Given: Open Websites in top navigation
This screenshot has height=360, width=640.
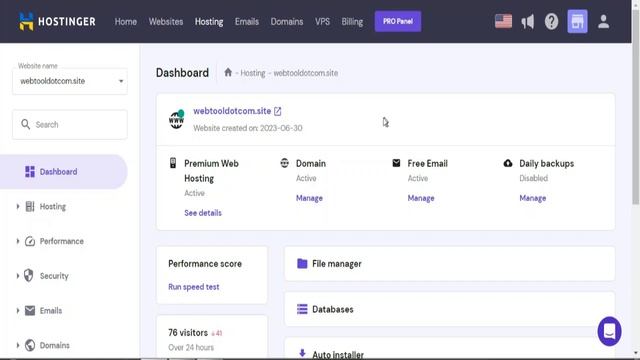Looking at the screenshot, I should pos(166,22).
